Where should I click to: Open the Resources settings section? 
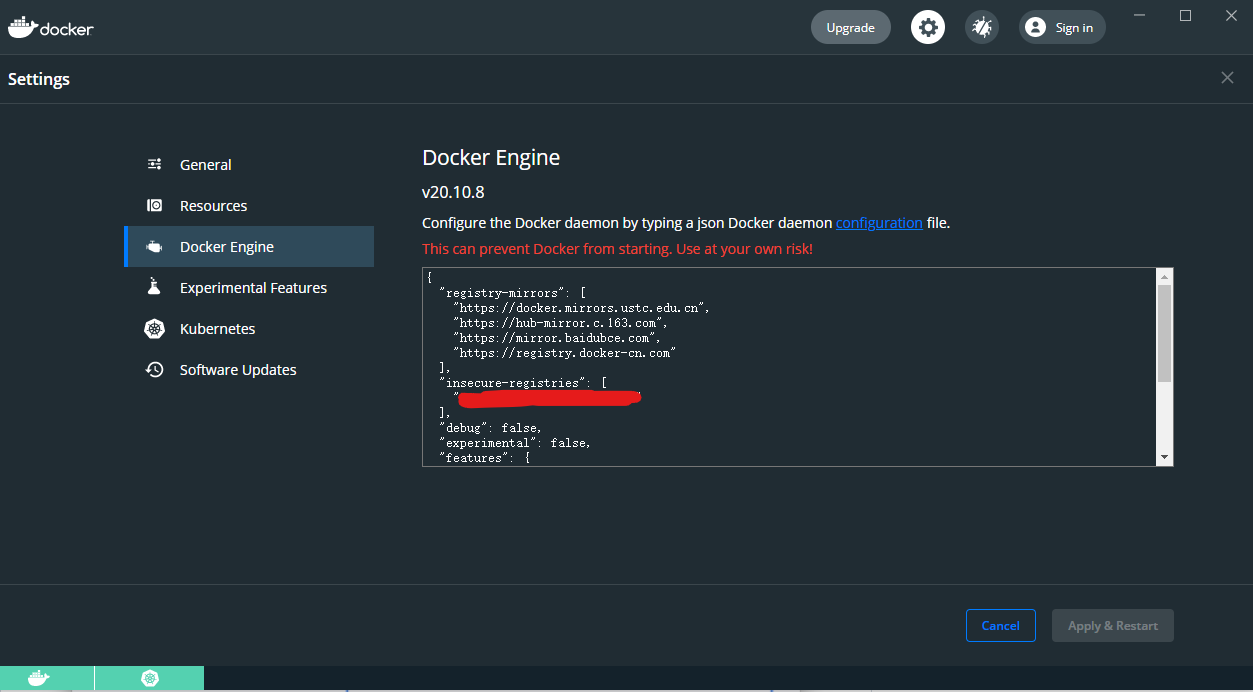[x=213, y=206]
